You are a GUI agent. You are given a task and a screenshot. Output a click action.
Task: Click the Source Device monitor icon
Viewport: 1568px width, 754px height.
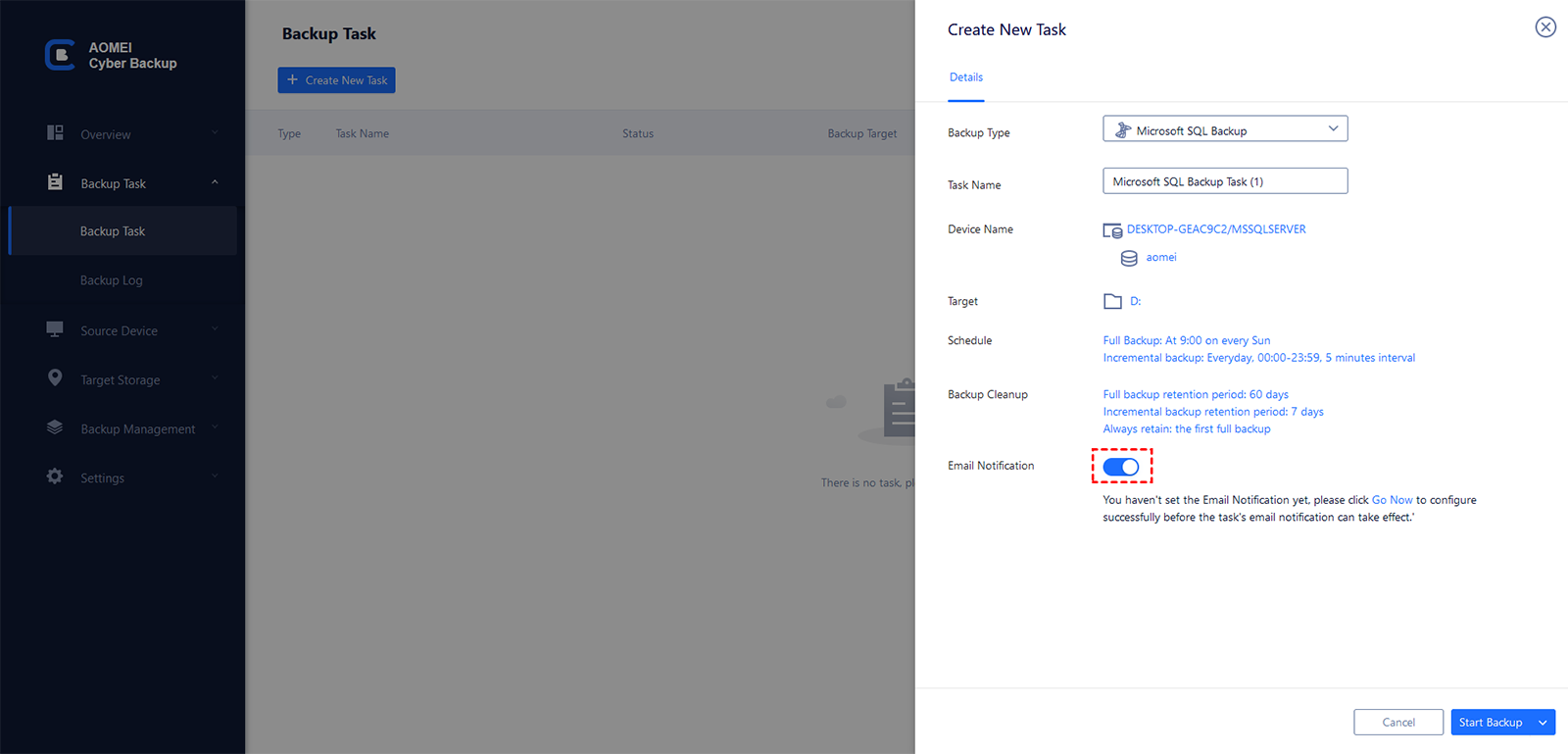[x=55, y=328]
